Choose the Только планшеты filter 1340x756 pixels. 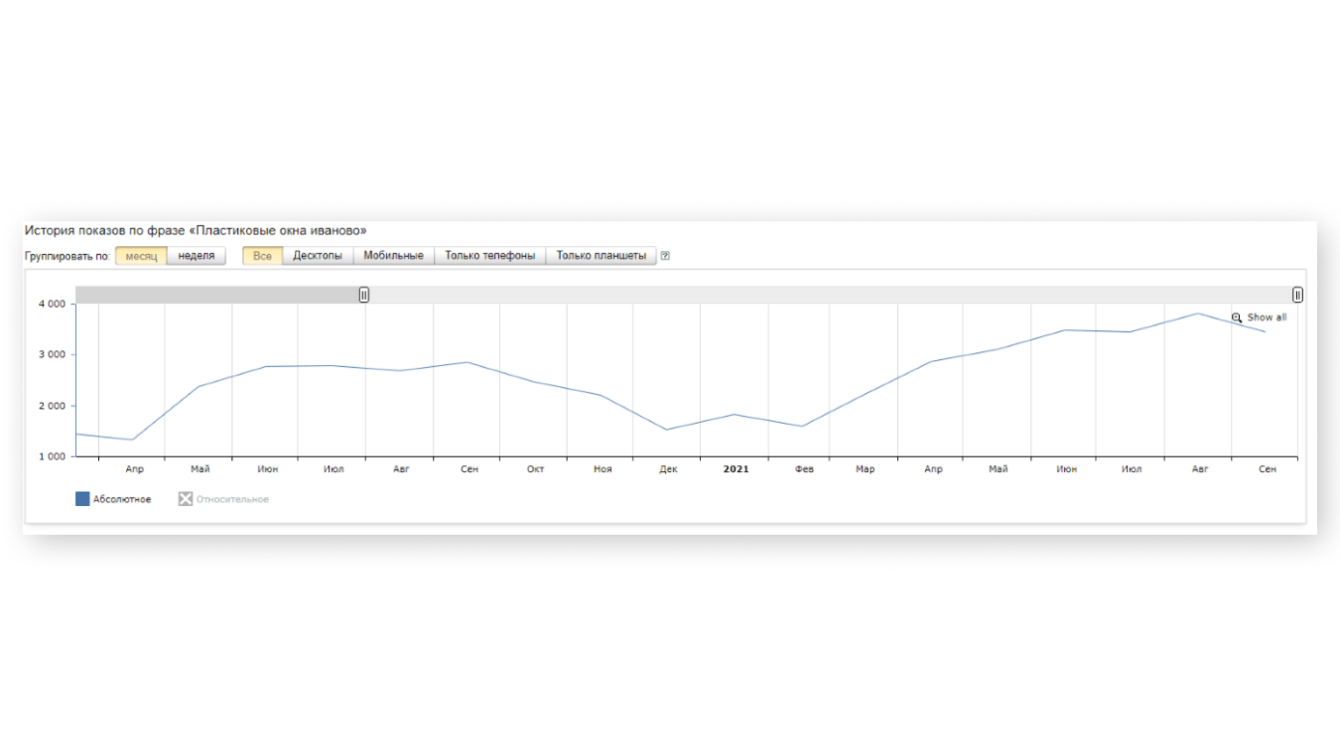pos(601,256)
